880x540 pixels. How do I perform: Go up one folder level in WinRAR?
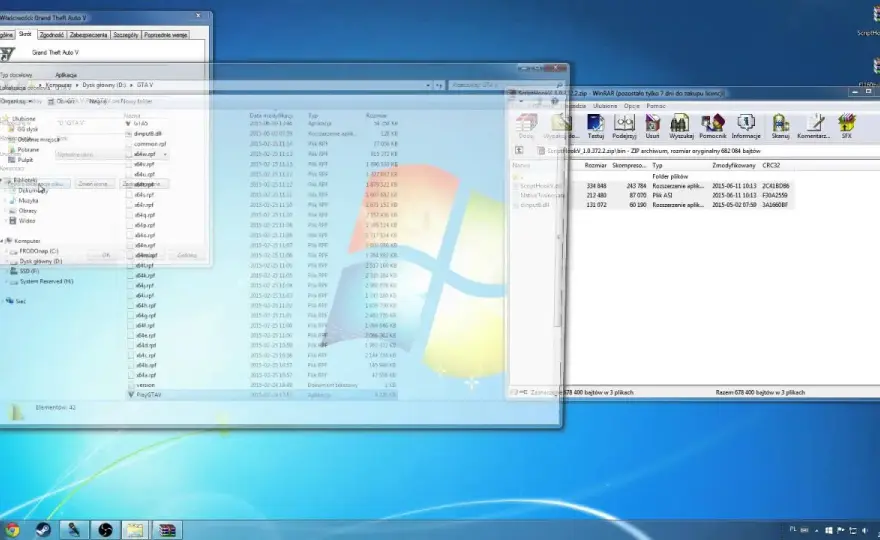click(519, 150)
